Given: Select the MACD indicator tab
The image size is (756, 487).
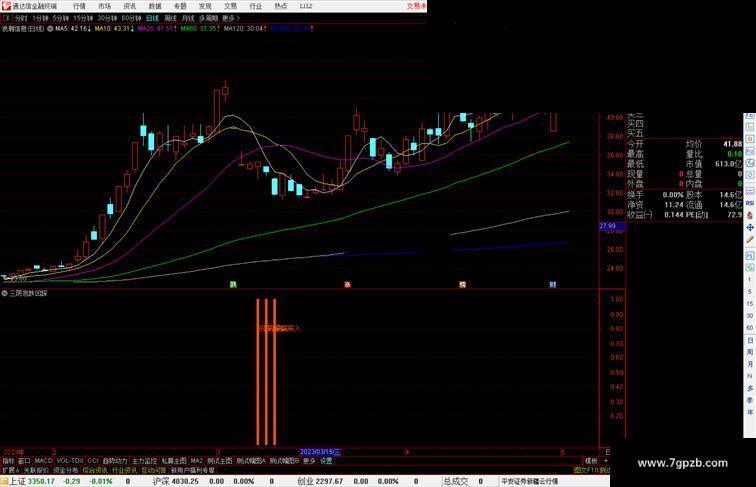Looking at the screenshot, I should click(x=43, y=461).
